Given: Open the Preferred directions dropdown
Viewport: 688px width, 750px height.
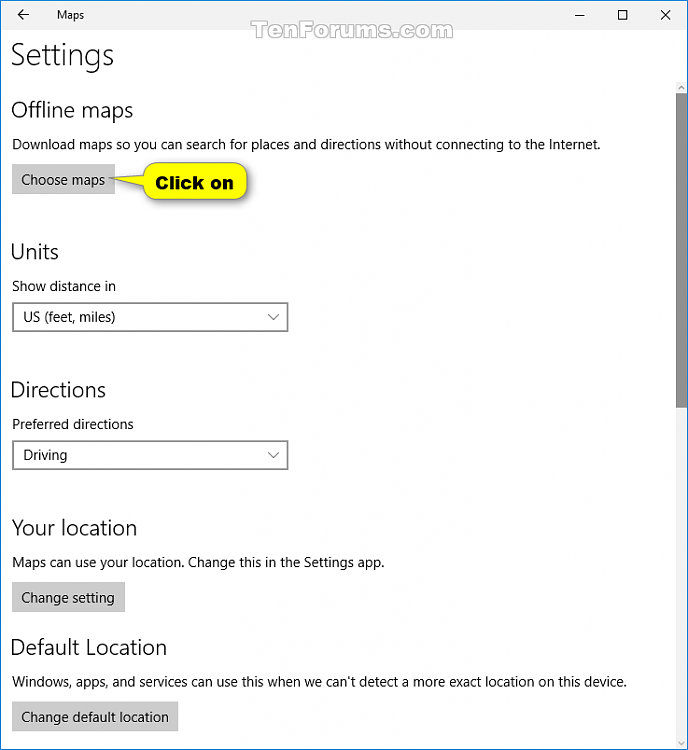Looking at the screenshot, I should point(150,455).
